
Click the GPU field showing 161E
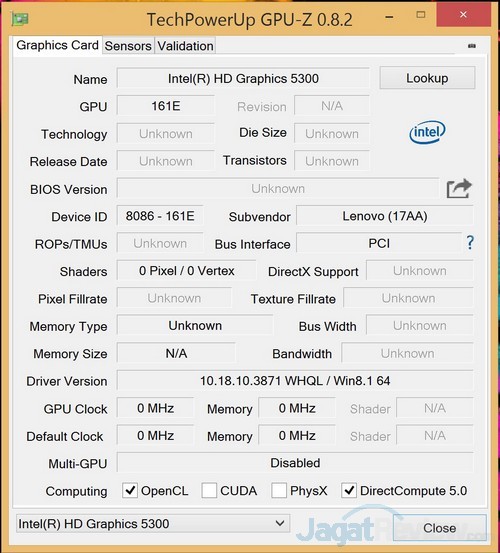[x=166, y=106]
